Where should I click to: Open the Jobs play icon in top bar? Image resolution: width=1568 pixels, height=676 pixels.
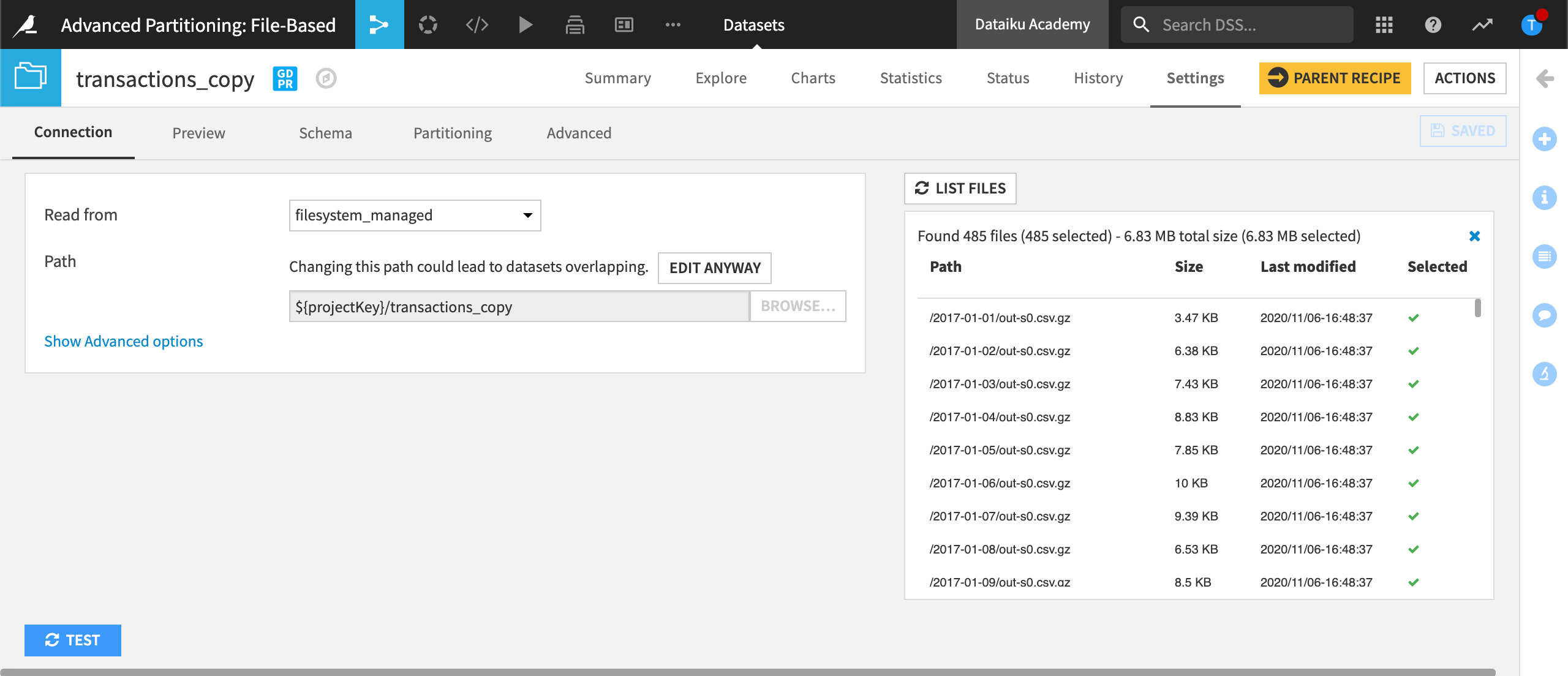[x=526, y=24]
